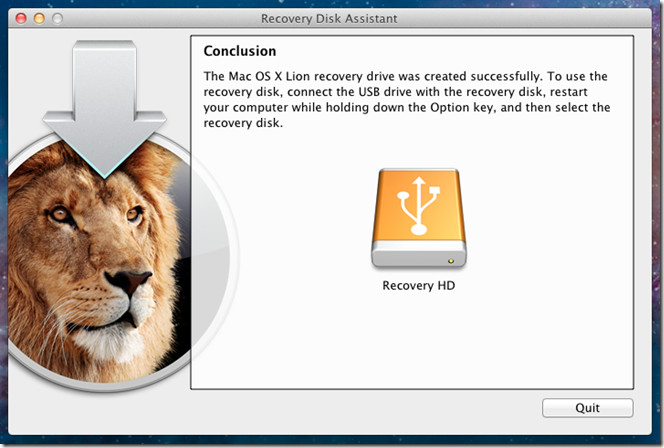Click the words Option key in the instructions
The height and width of the screenshot is (448, 664).
point(462,108)
